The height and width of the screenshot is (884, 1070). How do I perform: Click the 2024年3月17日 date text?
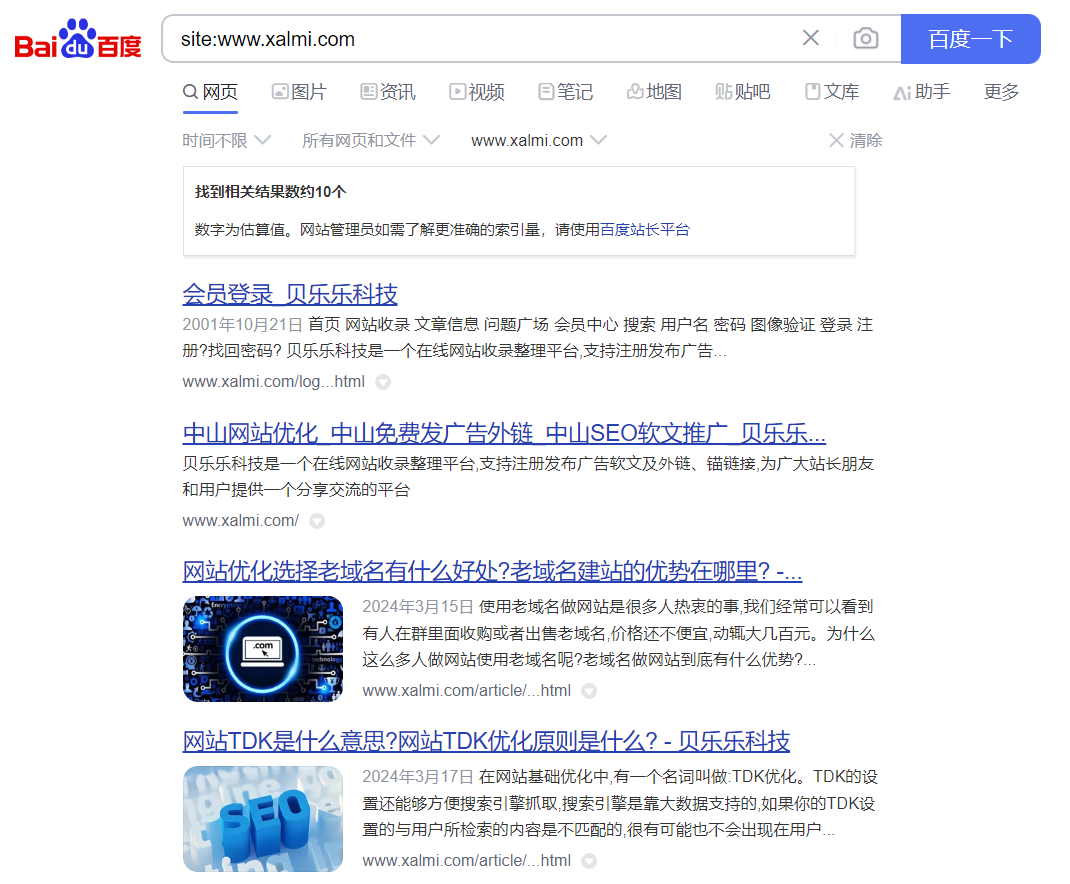(418, 777)
